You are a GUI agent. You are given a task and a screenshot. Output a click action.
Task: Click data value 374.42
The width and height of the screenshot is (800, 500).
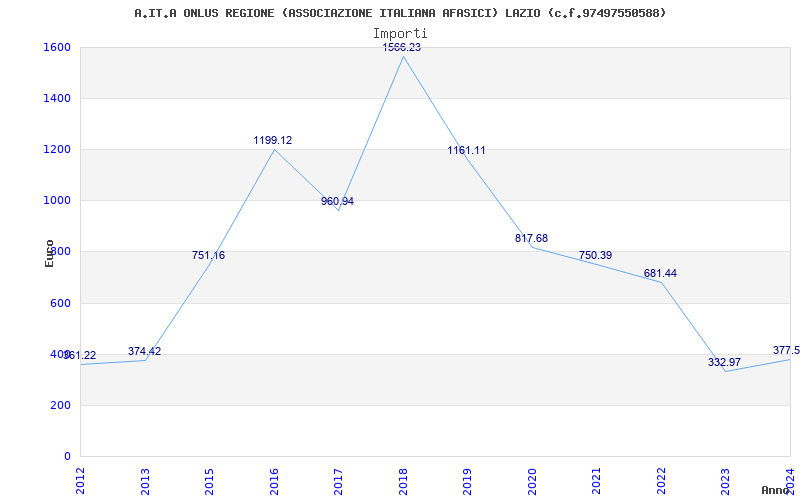[x=144, y=352]
